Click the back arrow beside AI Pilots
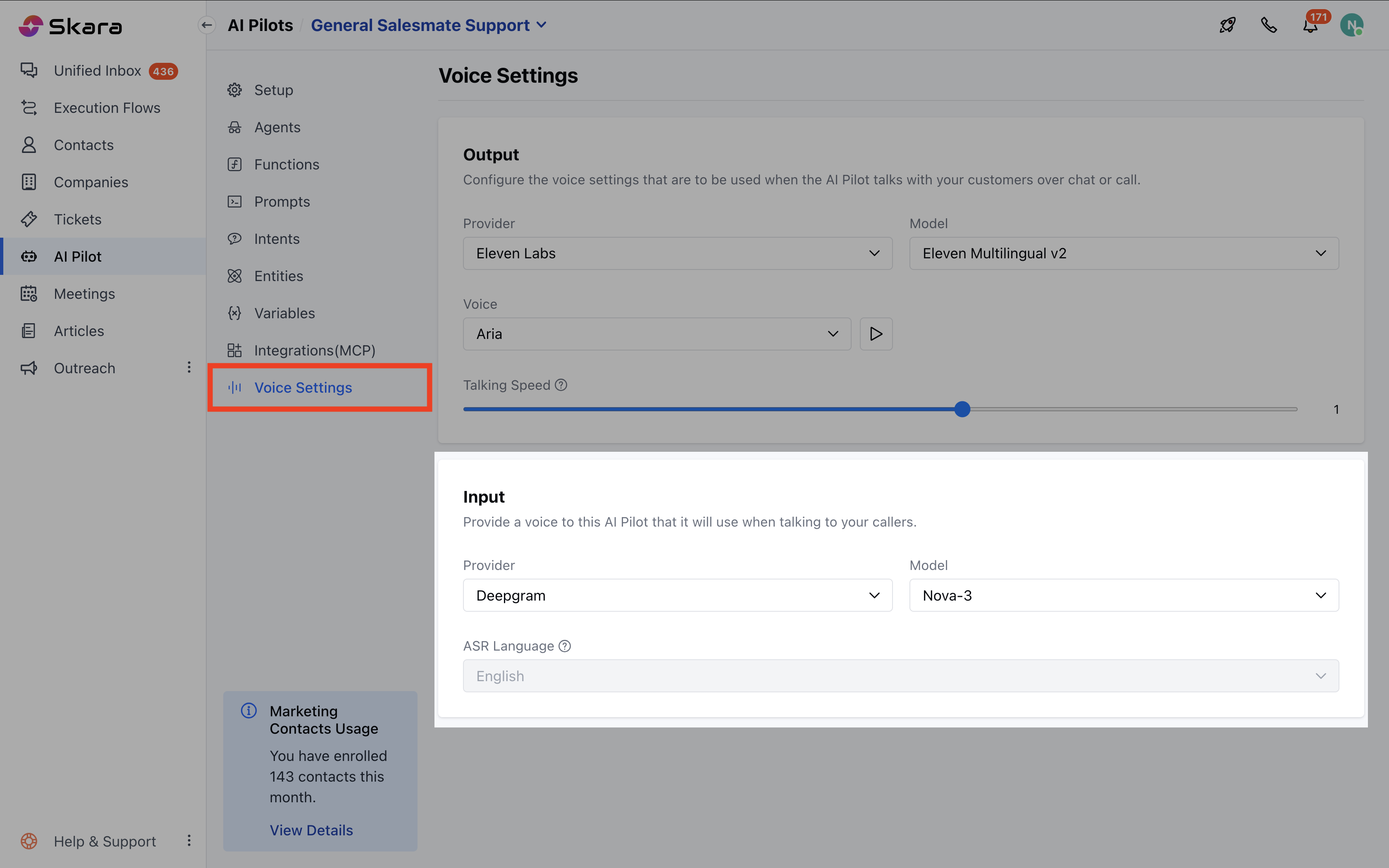The image size is (1389, 868). click(x=207, y=25)
